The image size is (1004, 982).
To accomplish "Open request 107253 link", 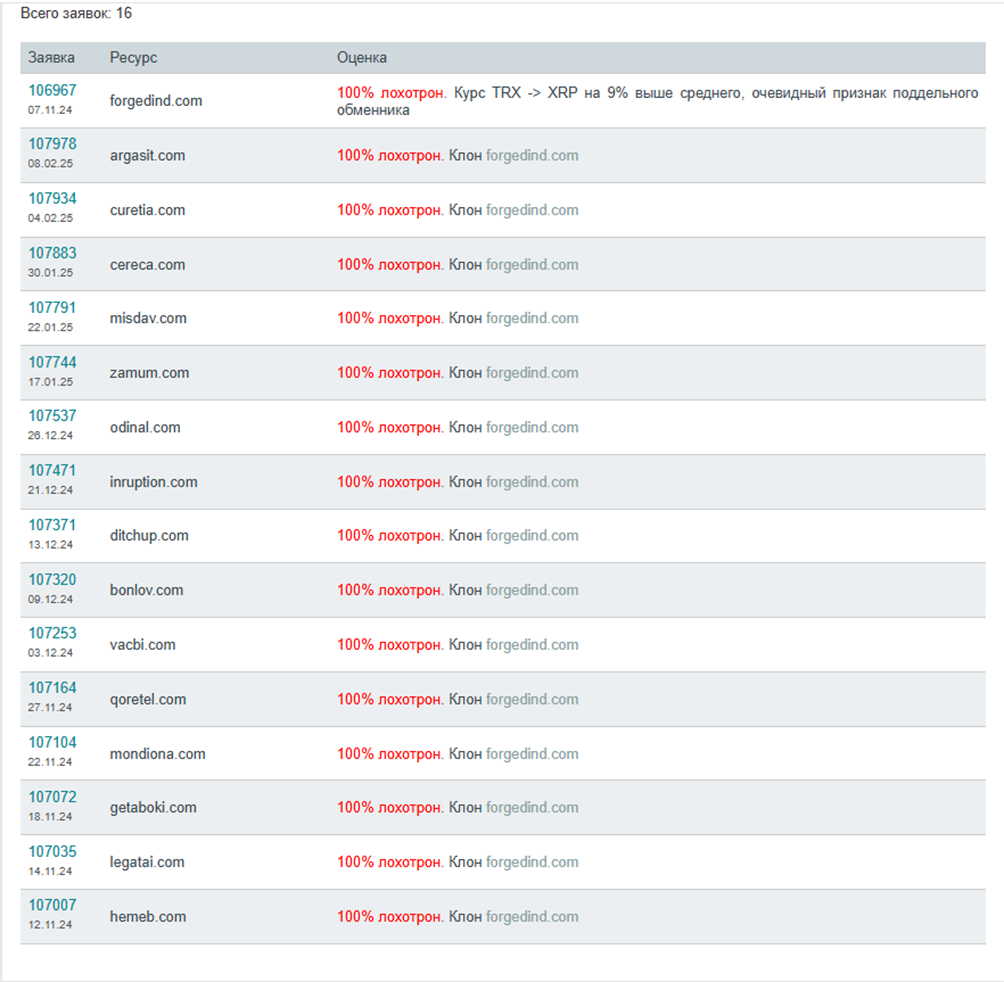I will point(52,633).
